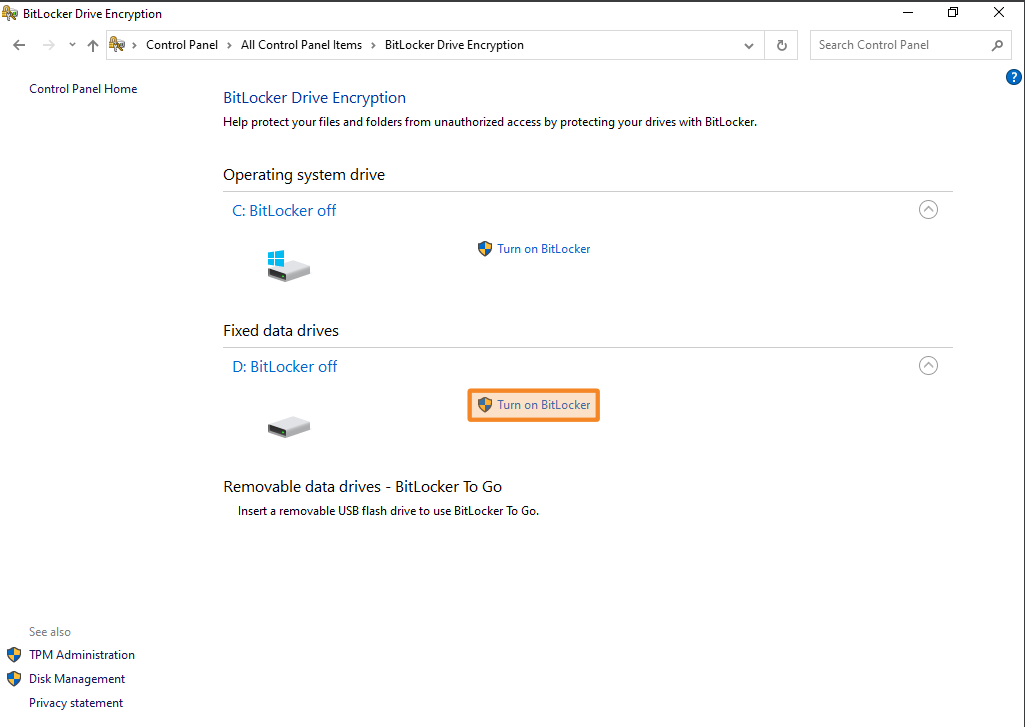Collapse the D: drive section chevron

(928, 366)
